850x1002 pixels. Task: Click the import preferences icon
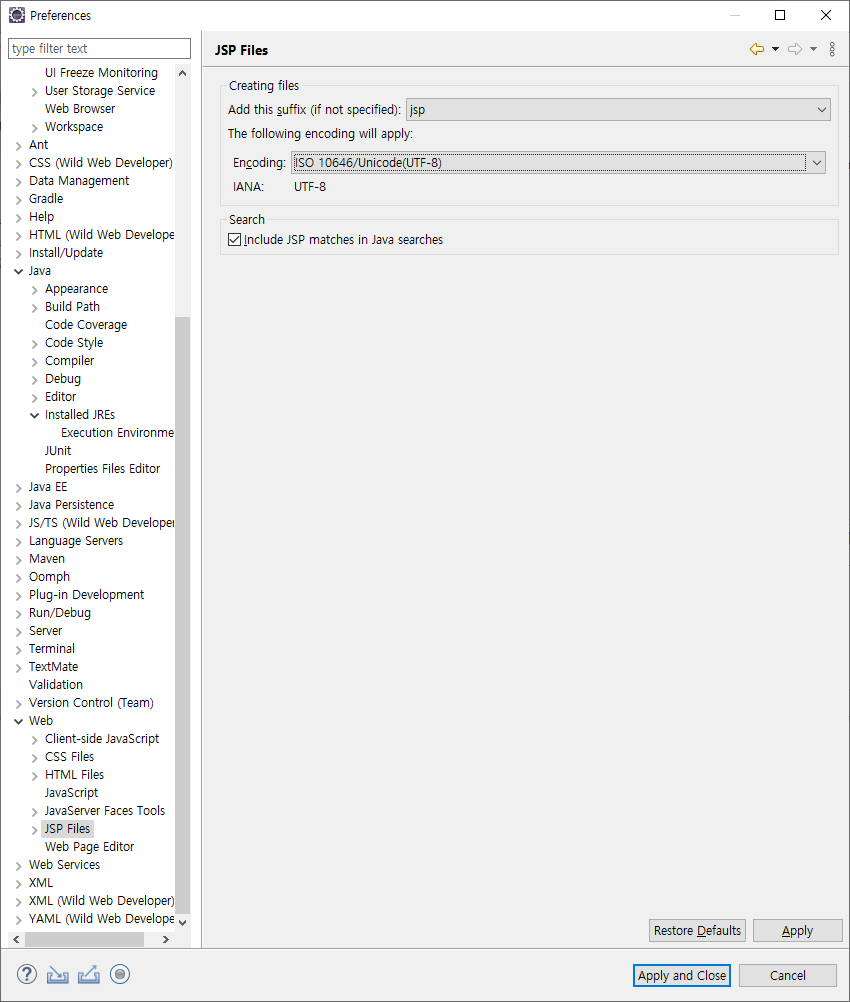click(58, 975)
